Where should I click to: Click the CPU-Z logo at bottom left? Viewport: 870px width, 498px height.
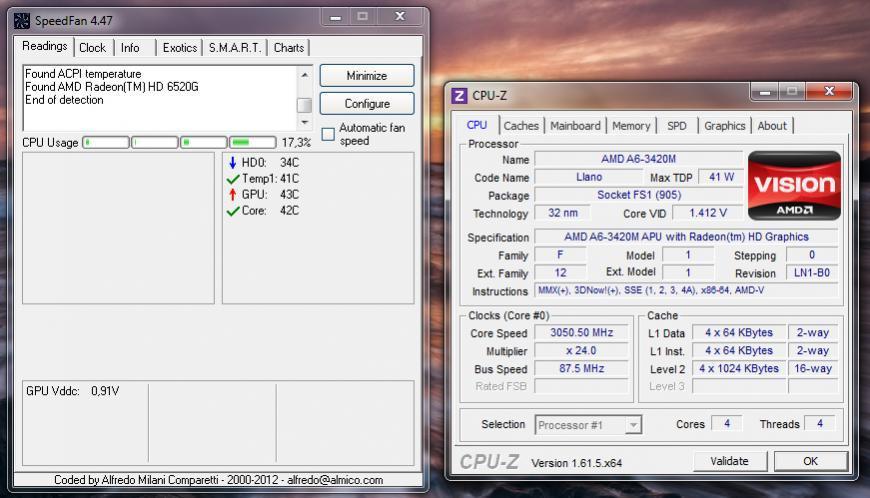(x=491, y=462)
